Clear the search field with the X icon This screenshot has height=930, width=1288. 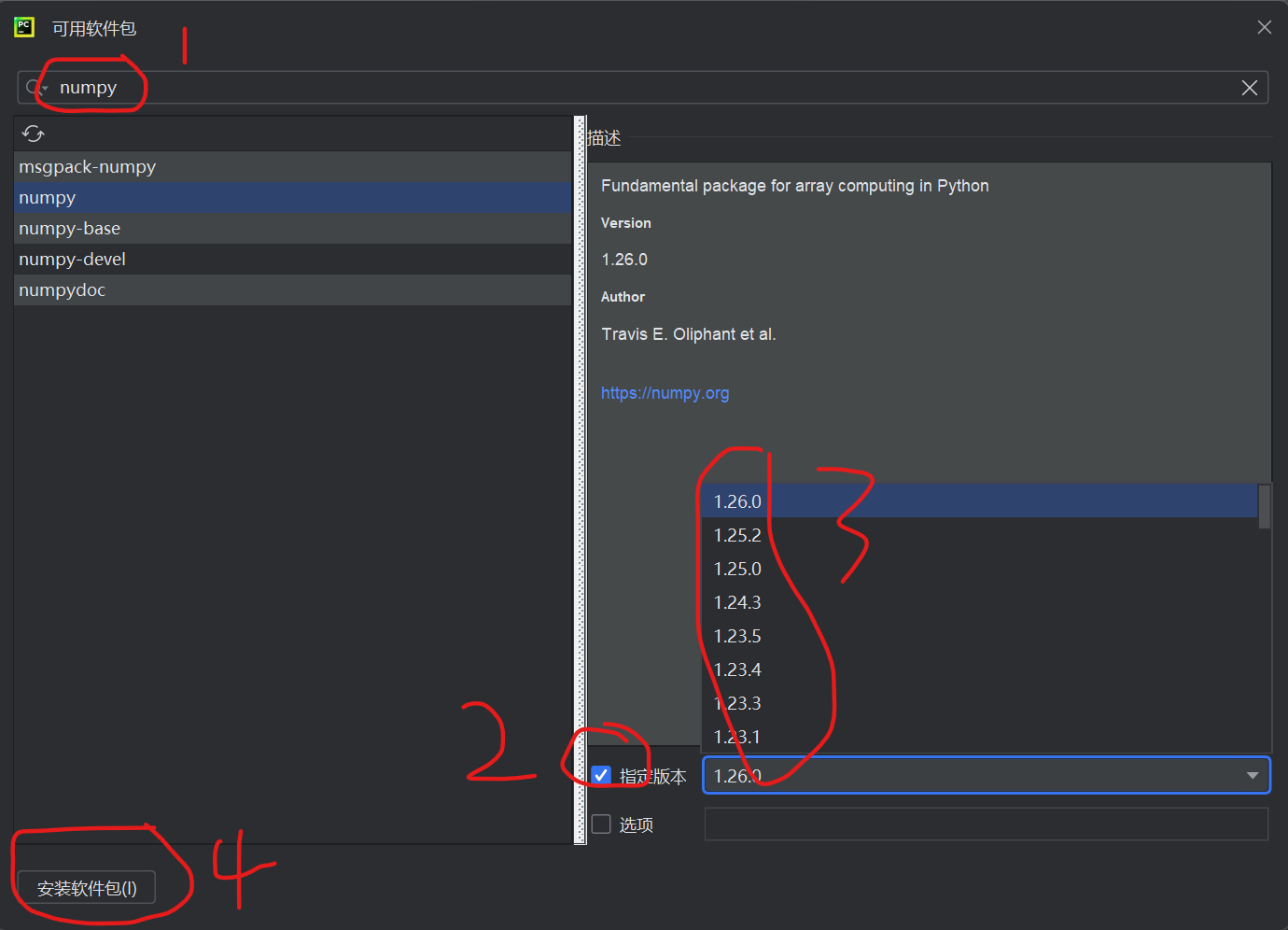pos(1250,87)
